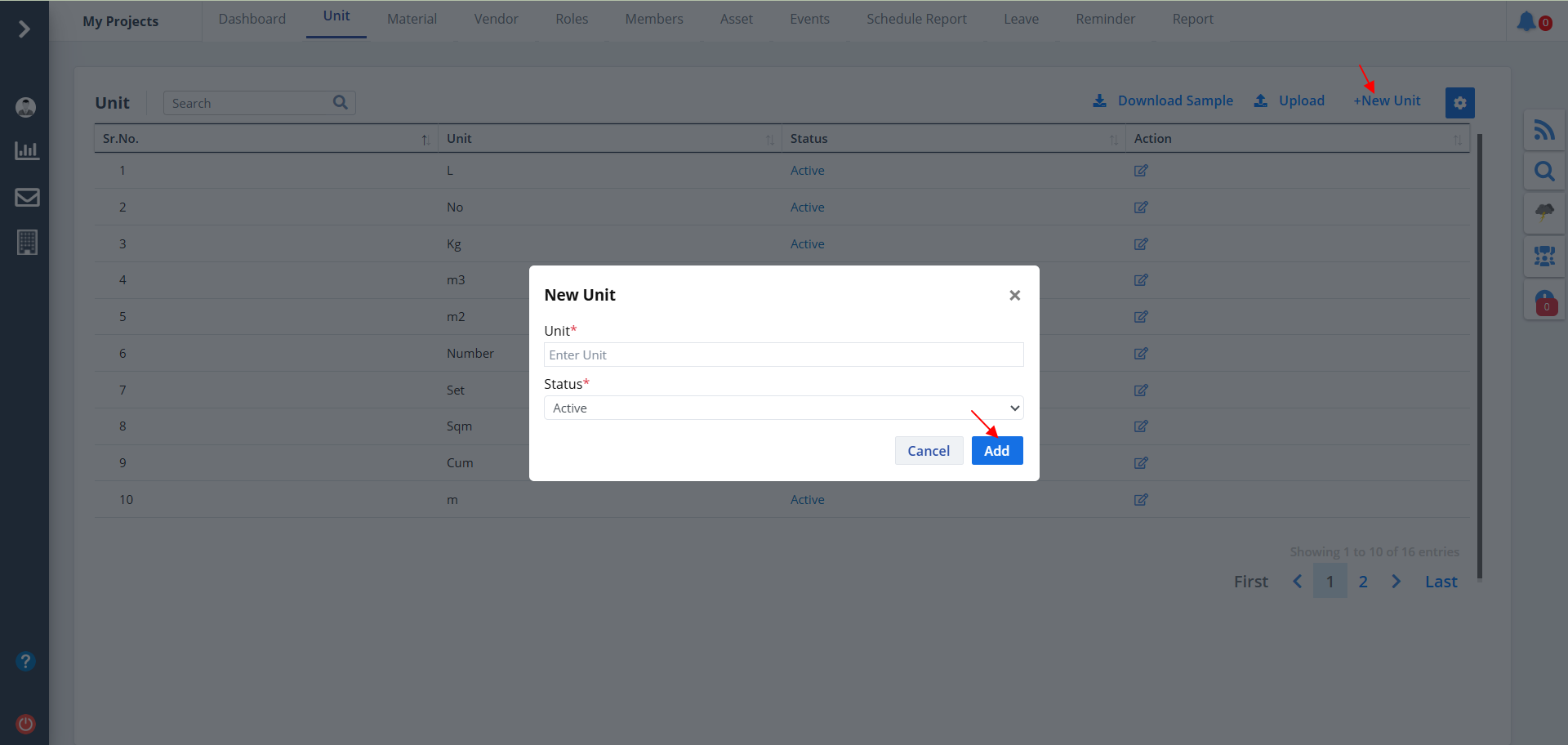Open the settings gear button
The height and width of the screenshot is (745, 1568).
pyautogui.click(x=1459, y=103)
